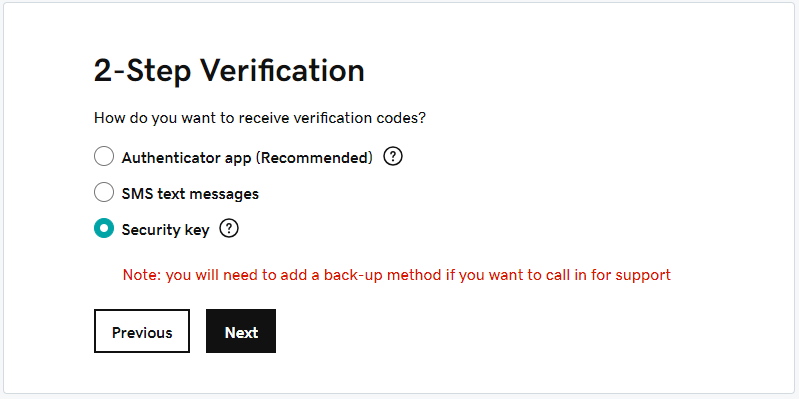Select the Authenticator app radio button
The image size is (799, 399).
point(104,156)
